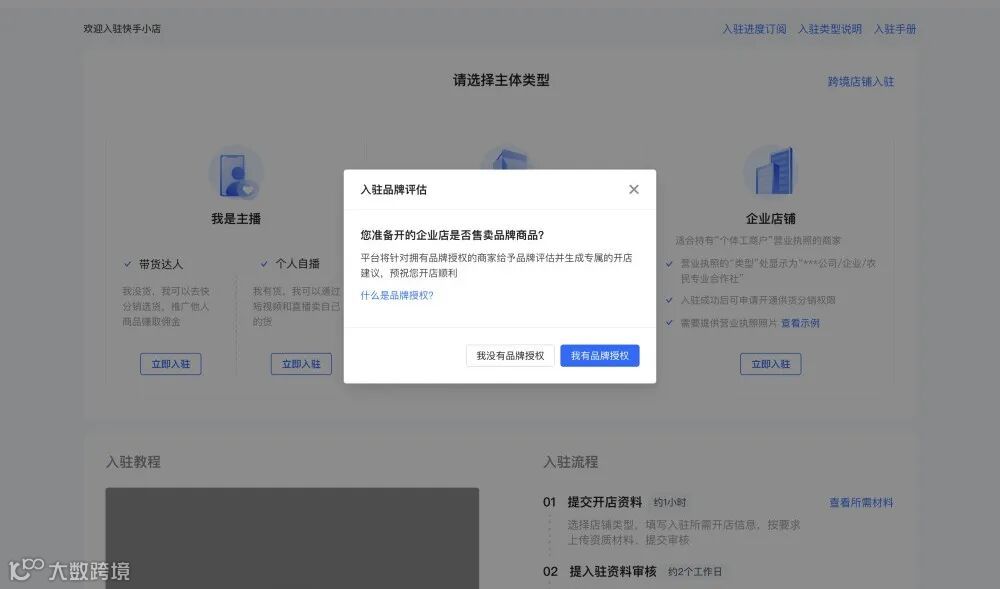1000x589 pixels.
Task: Click the 入驻品牌评估 dialog title
Action: click(393, 189)
